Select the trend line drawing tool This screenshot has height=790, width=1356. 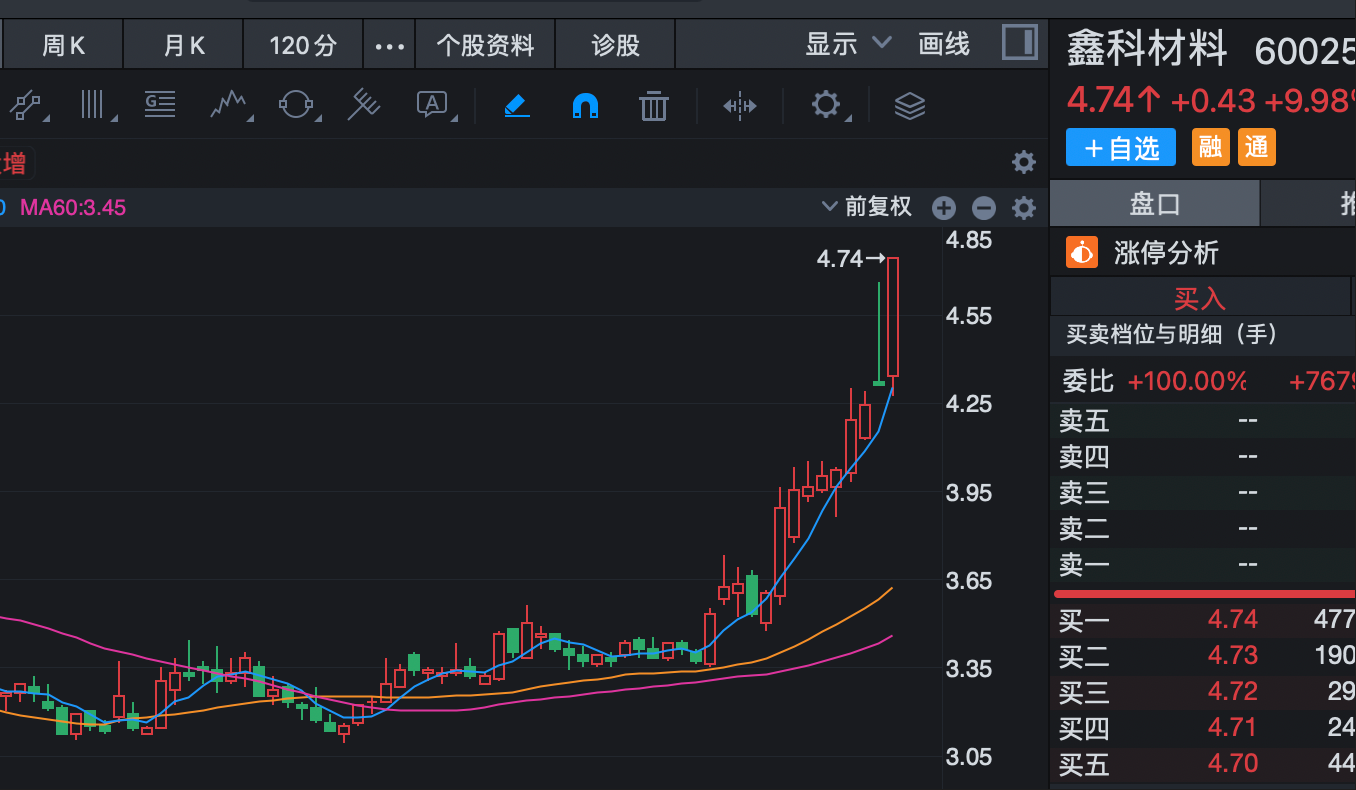point(27,104)
